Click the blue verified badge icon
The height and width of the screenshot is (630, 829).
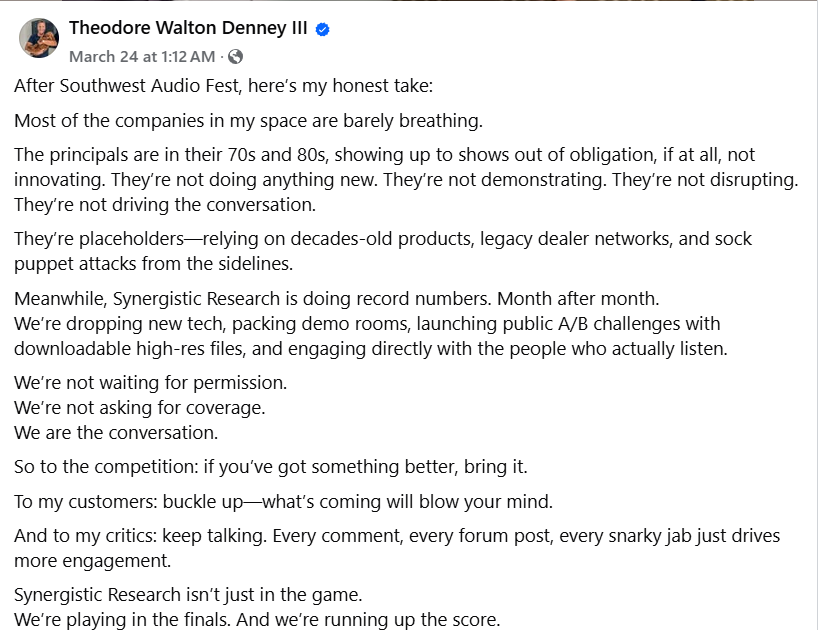tap(323, 30)
